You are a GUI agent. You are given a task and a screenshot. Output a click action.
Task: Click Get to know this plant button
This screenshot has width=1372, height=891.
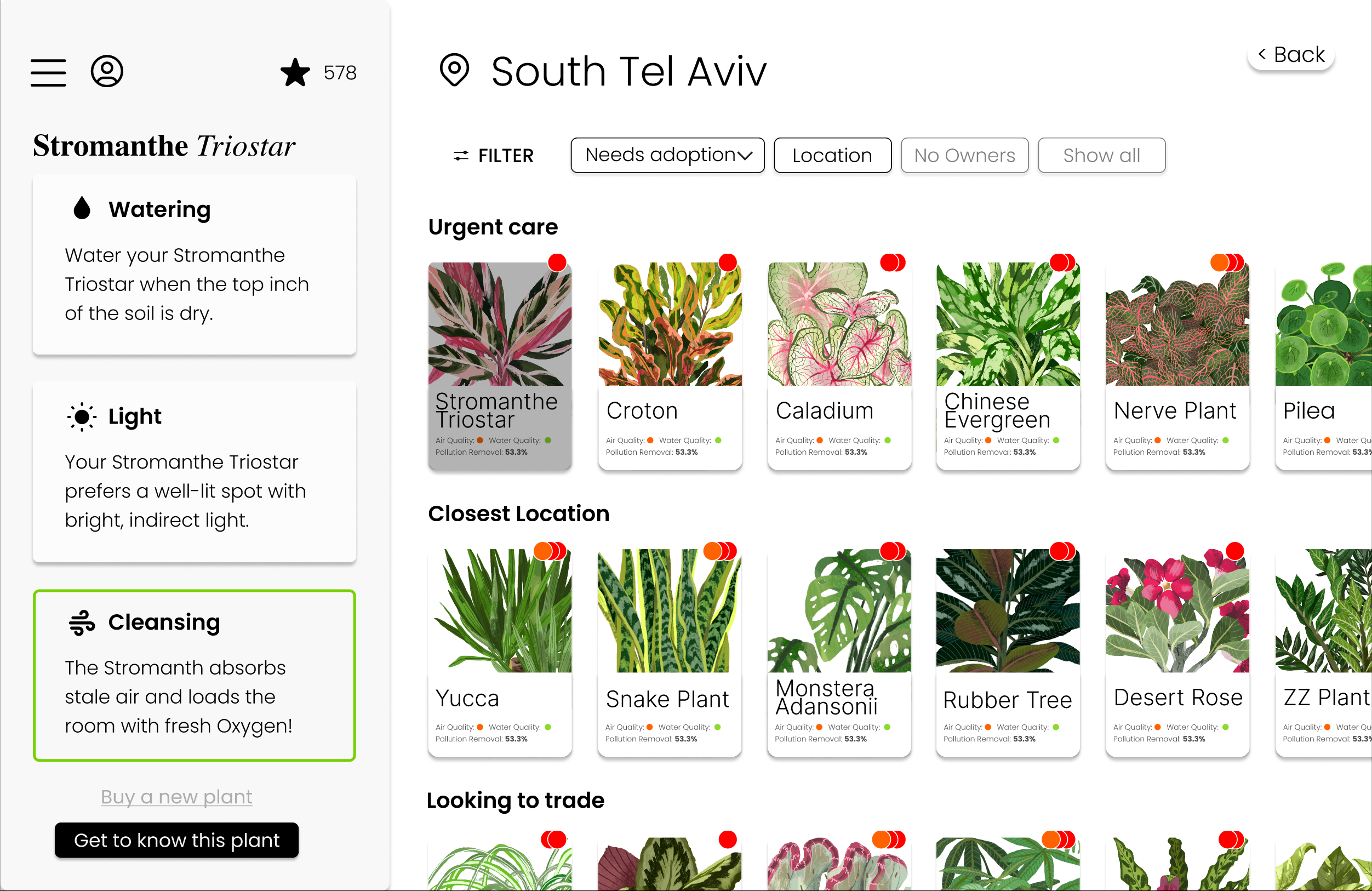(x=176, y=840)
